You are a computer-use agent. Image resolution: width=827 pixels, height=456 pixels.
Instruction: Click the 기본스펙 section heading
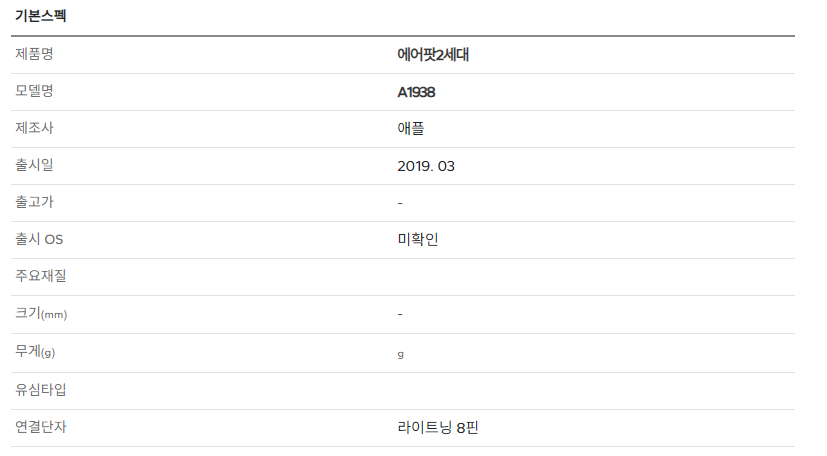41,16
